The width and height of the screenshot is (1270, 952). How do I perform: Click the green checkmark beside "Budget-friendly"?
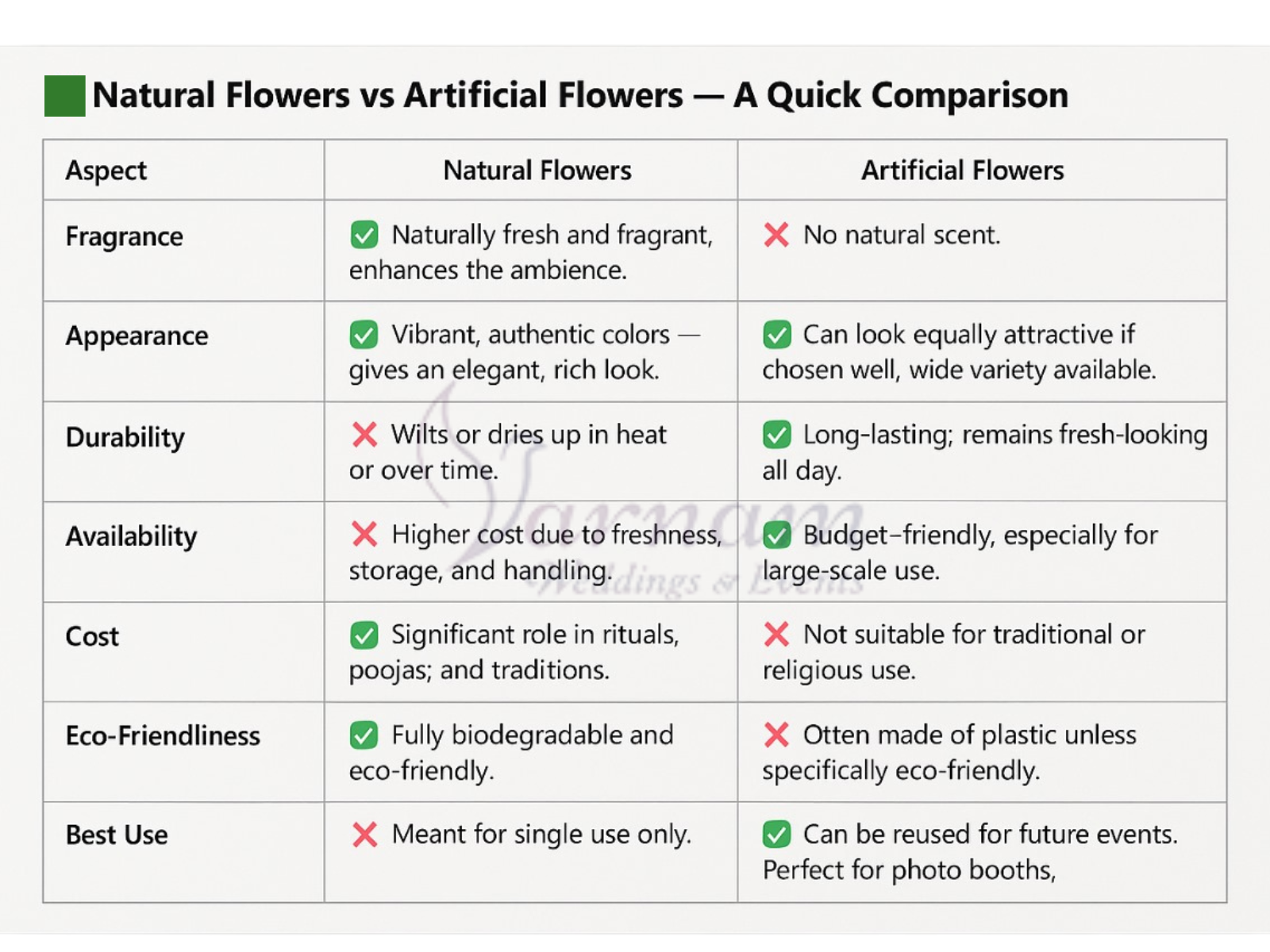tap(777, 535)
